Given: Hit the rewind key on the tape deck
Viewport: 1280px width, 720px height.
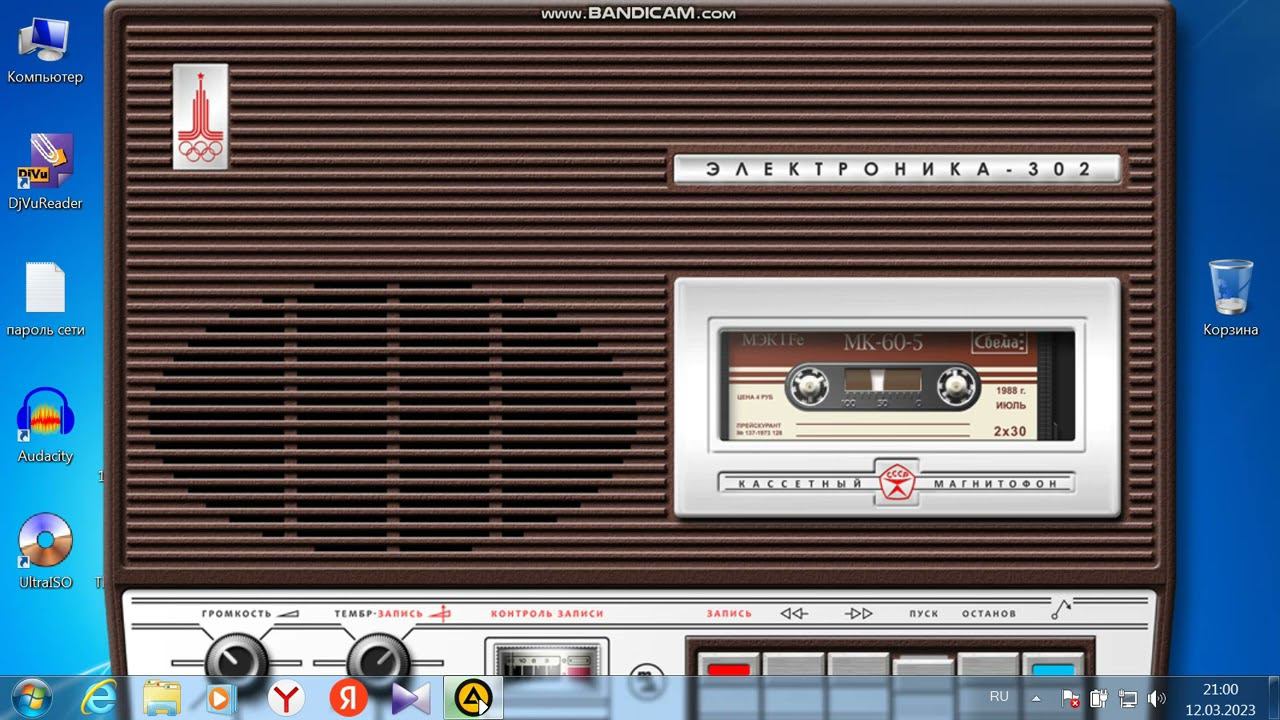Looking at the screenshot, I should click(794, 665).
